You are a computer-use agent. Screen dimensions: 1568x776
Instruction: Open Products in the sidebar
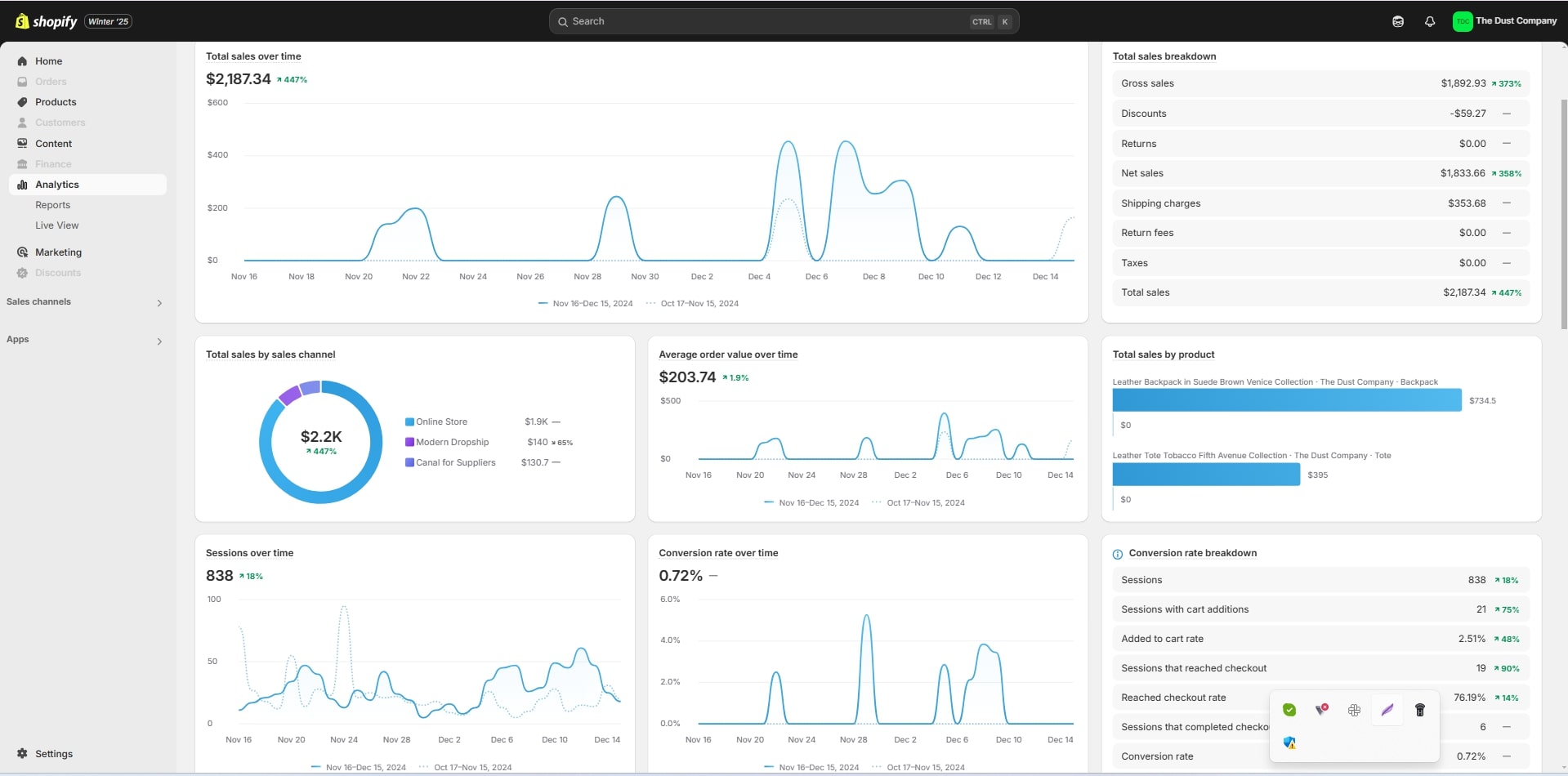[56, 102]
